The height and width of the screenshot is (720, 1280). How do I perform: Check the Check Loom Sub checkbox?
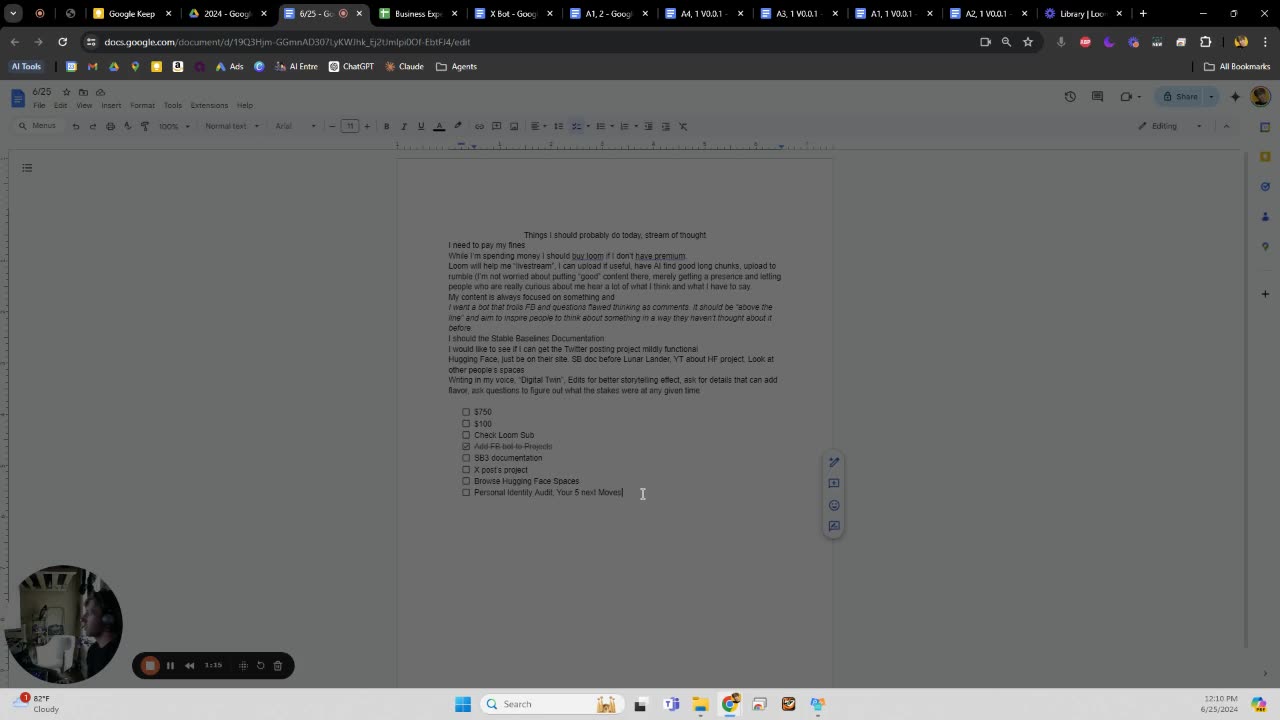coord(466,435)
